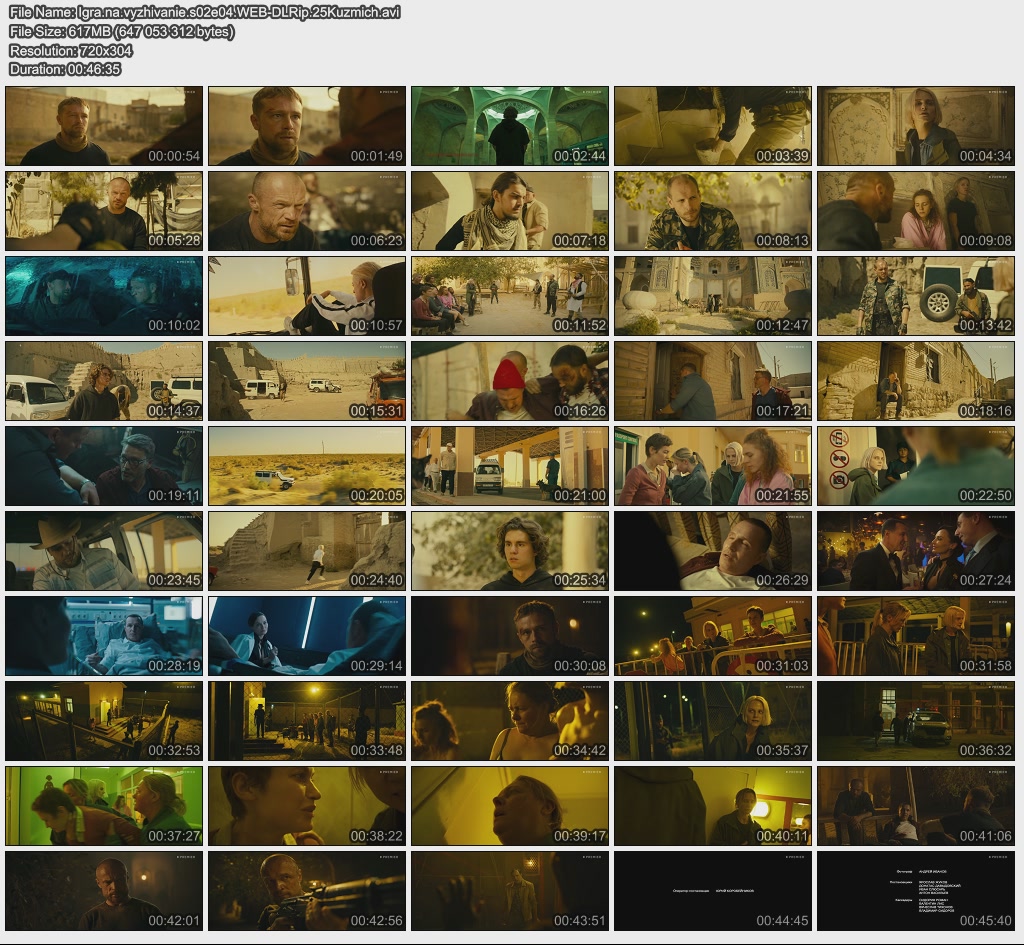Open the cowboy hat frame at 00:23:45
Screen dimensions: 1024x945
[x=104, y=551]
